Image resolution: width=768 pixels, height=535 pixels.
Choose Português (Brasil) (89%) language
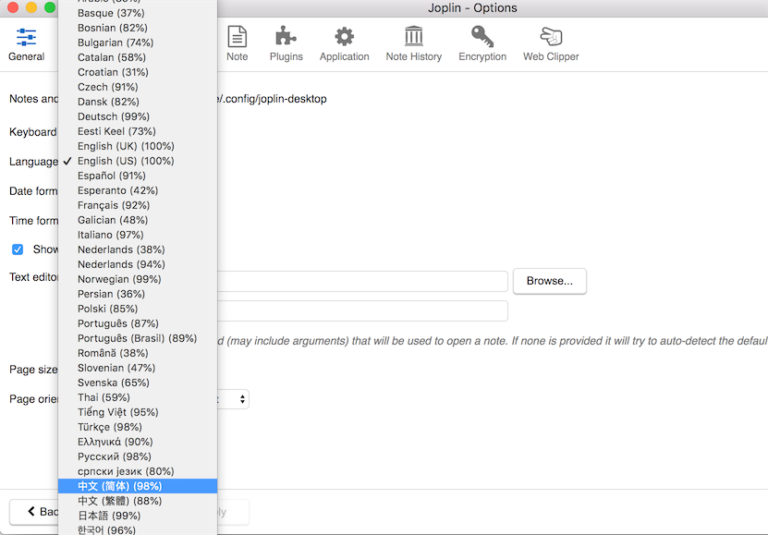tap(137, 338)
